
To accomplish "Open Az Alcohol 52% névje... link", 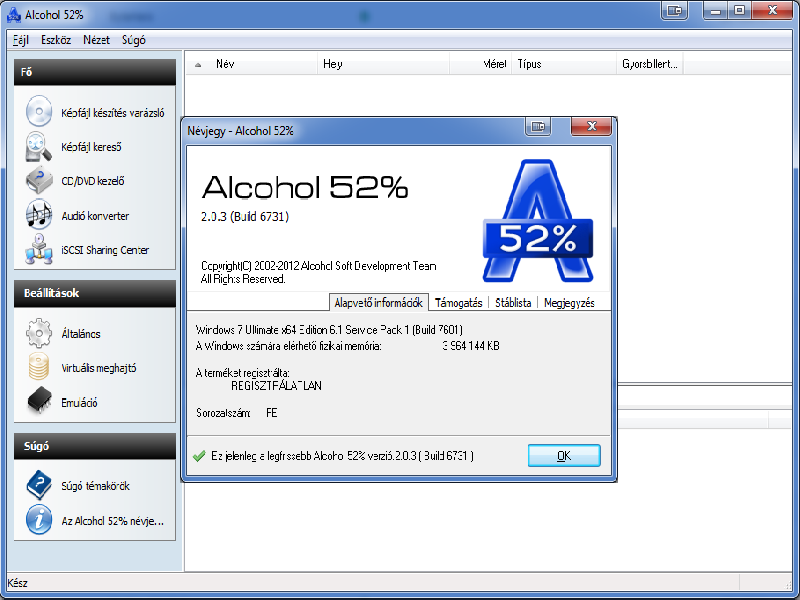I will 112,521.
